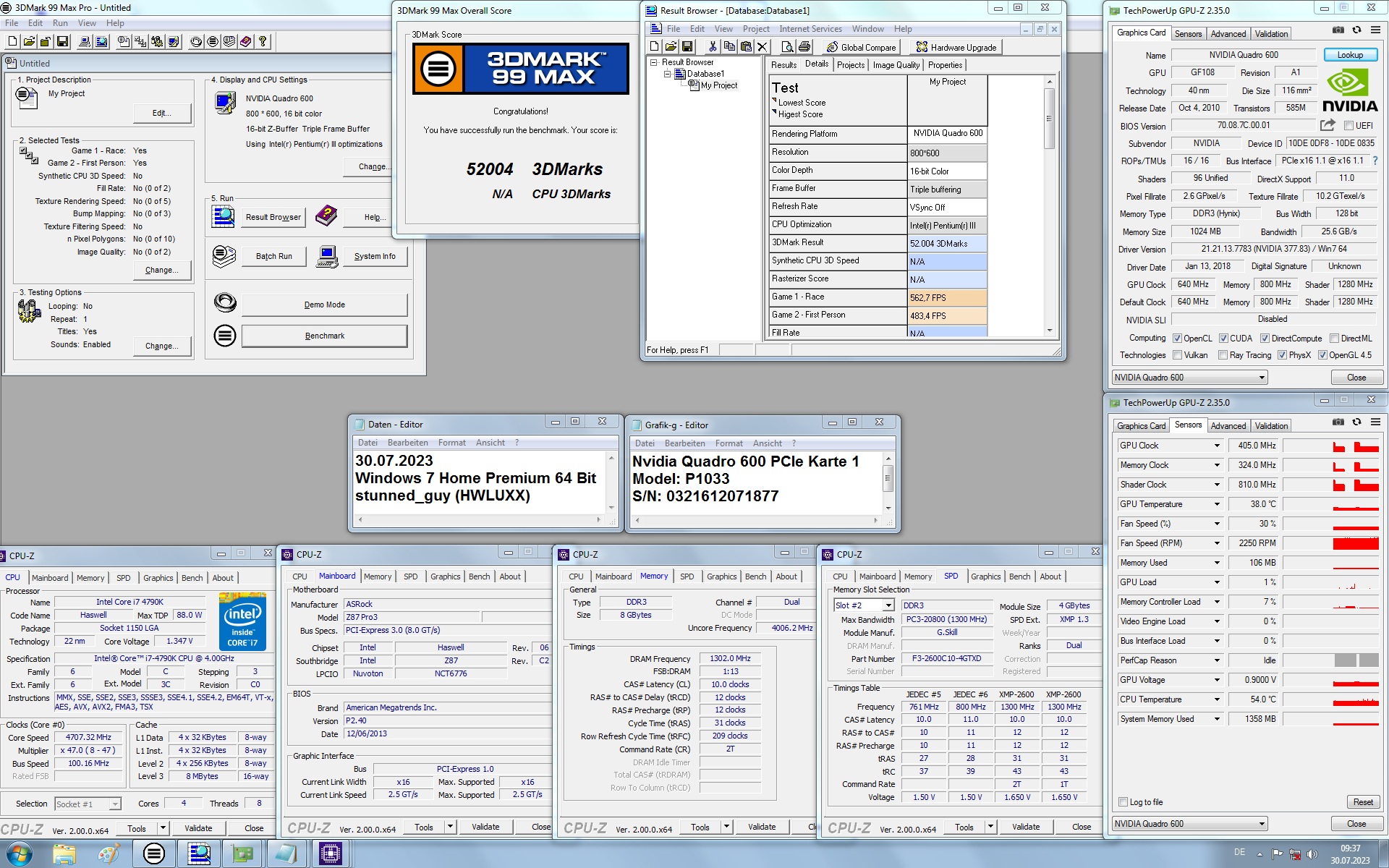Open Tools dropdown arrow in first CPU-Z window
This screenshot has width=1389, height=868.
163,828
